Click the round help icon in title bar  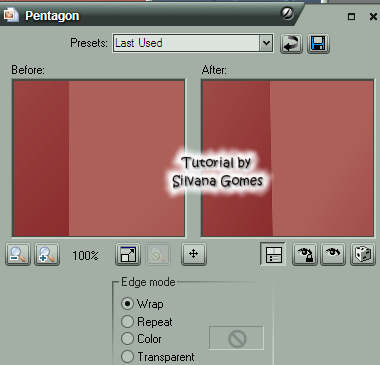(287, 14)
